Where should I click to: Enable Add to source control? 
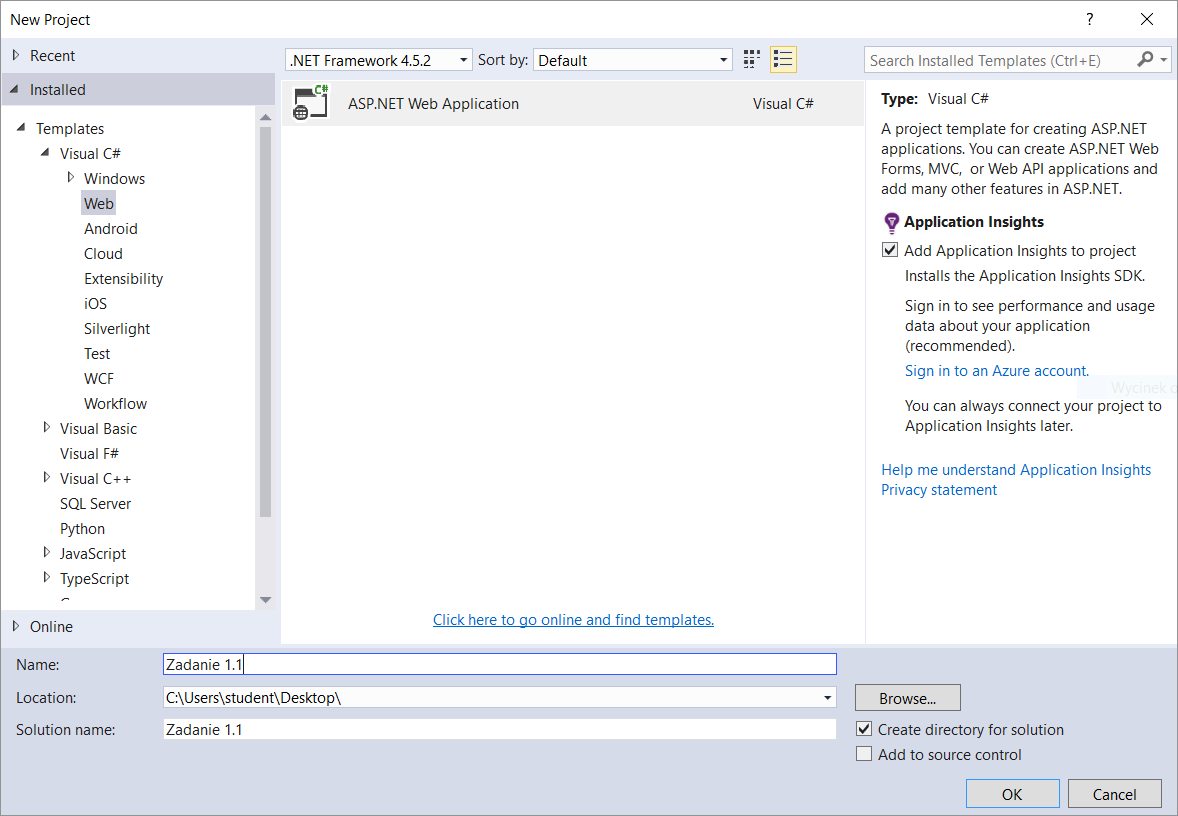864,754
